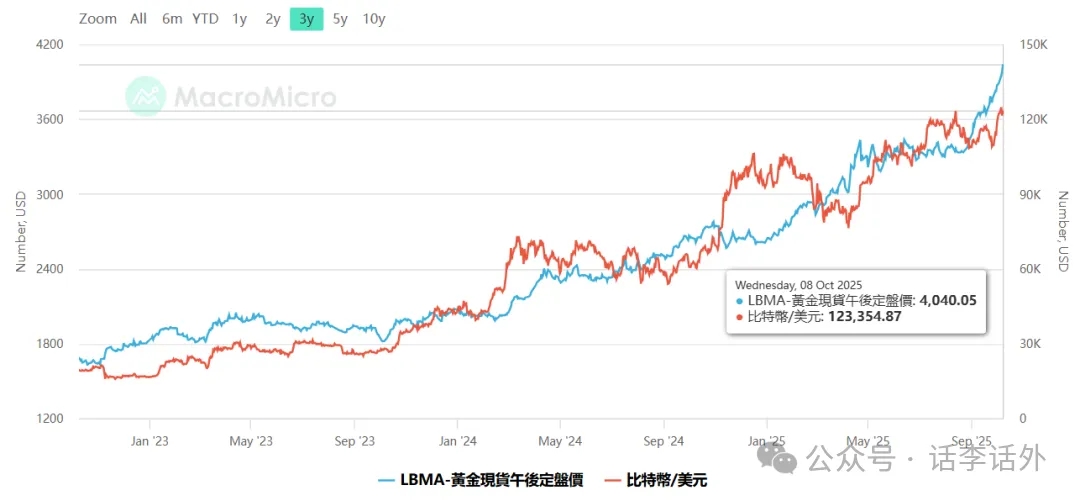Viewport: 1080px width, 501px height.
Task: Click the WeChat icon in the watermark
Action: tap(777, 458)
